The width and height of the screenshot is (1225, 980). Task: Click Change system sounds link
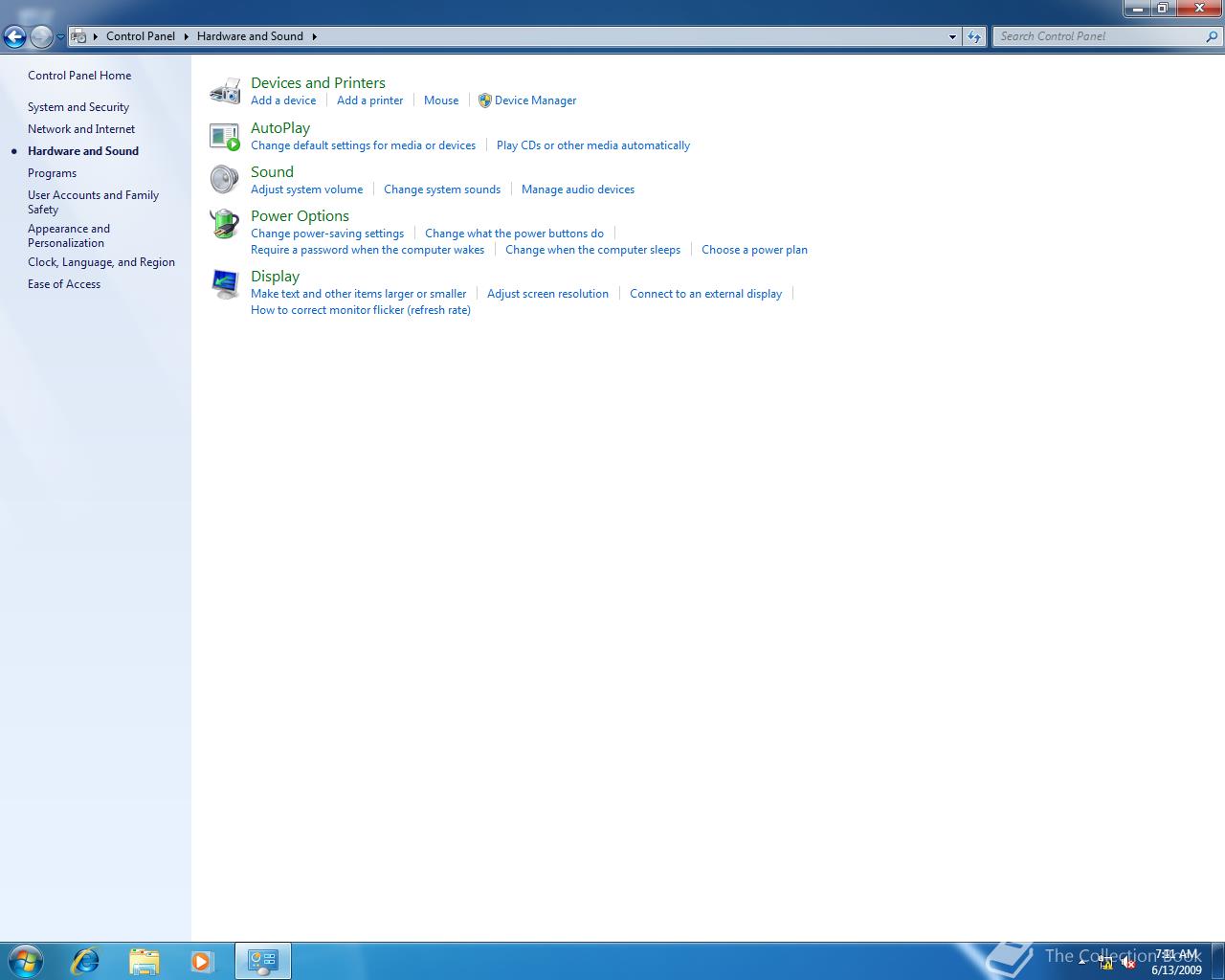click(x=442, y=189)
